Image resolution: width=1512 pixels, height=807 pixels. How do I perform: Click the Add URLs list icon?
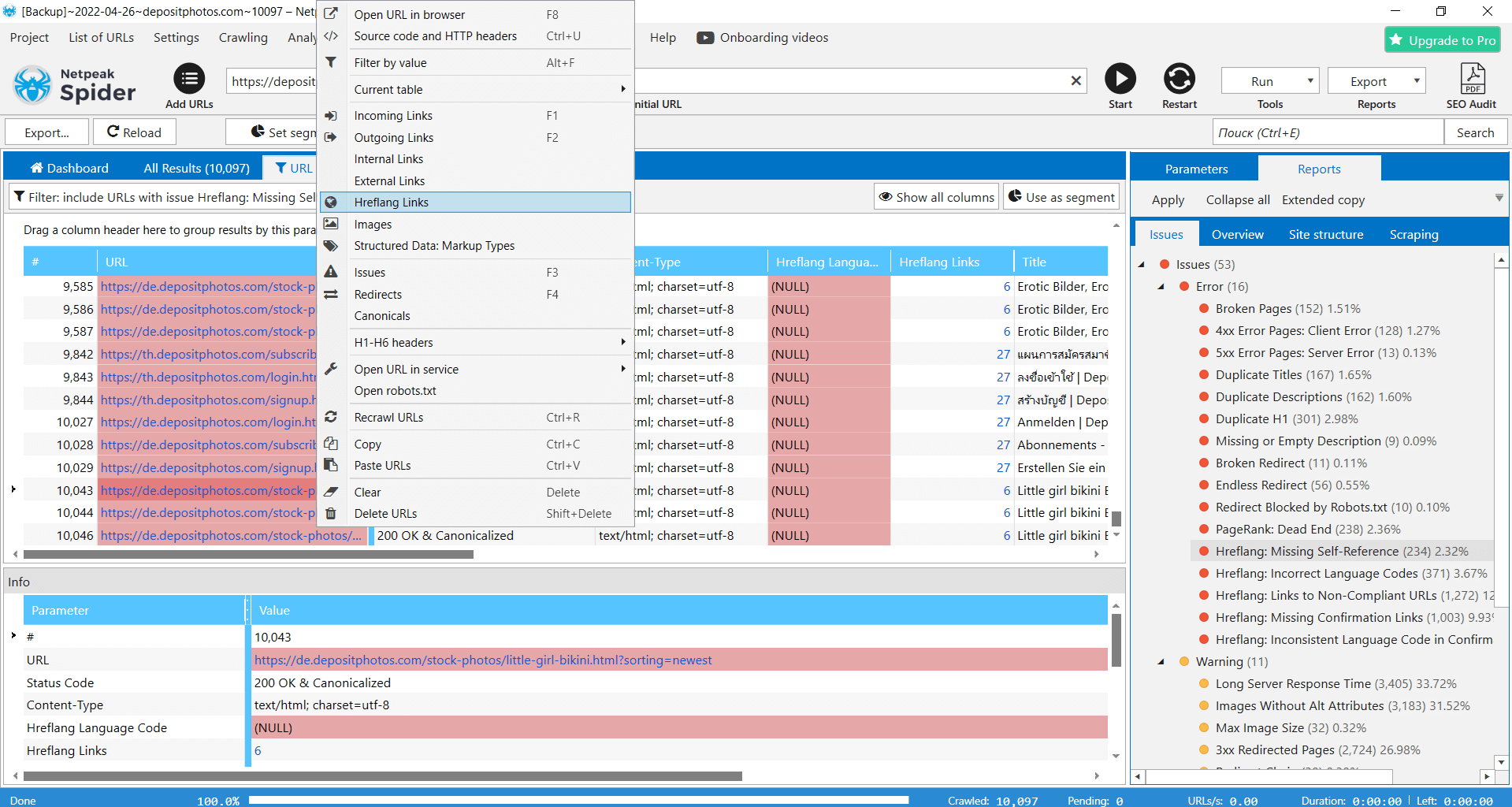coord(189,78)
